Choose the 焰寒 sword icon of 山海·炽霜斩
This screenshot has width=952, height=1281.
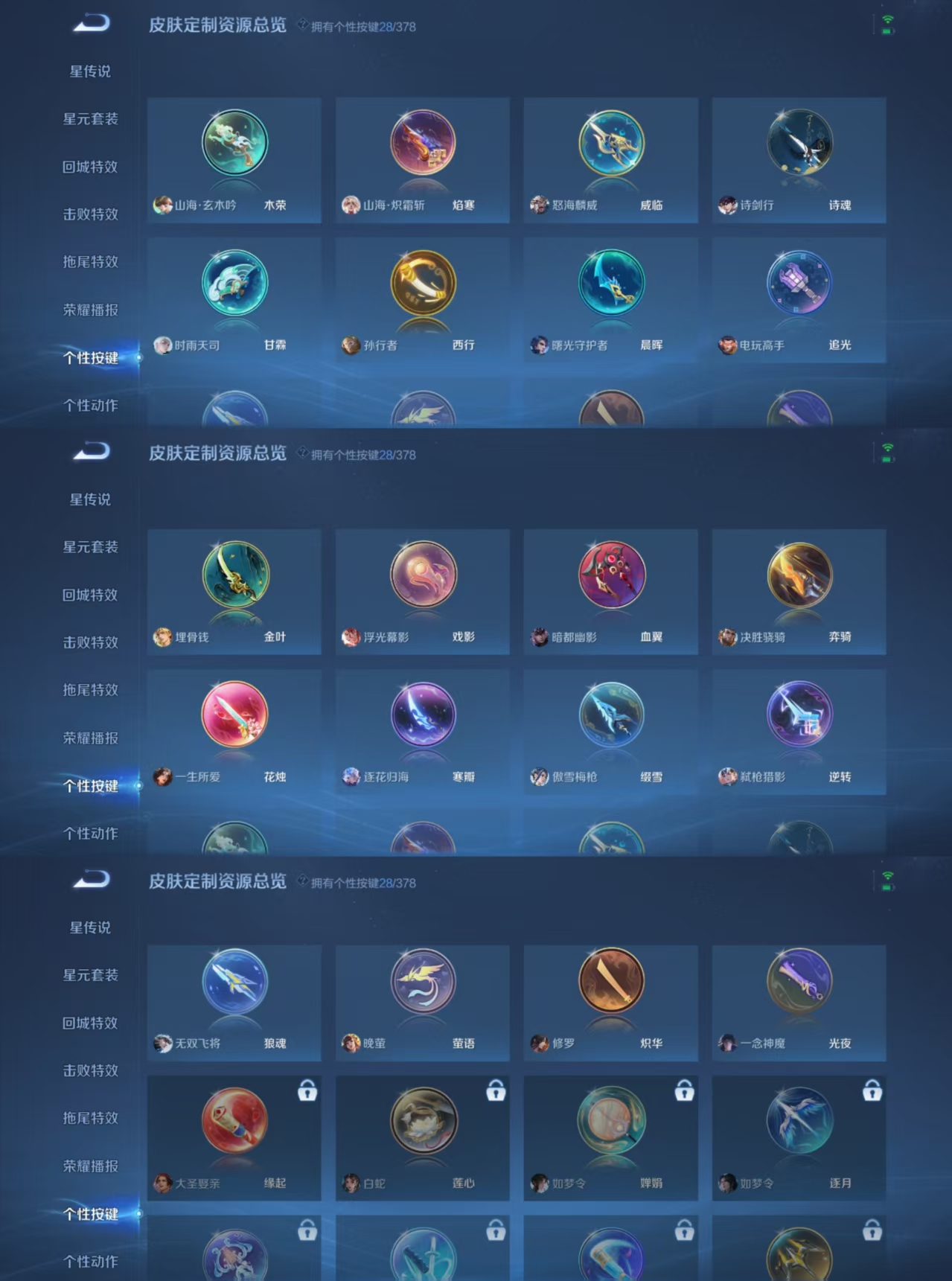(423, 142)
